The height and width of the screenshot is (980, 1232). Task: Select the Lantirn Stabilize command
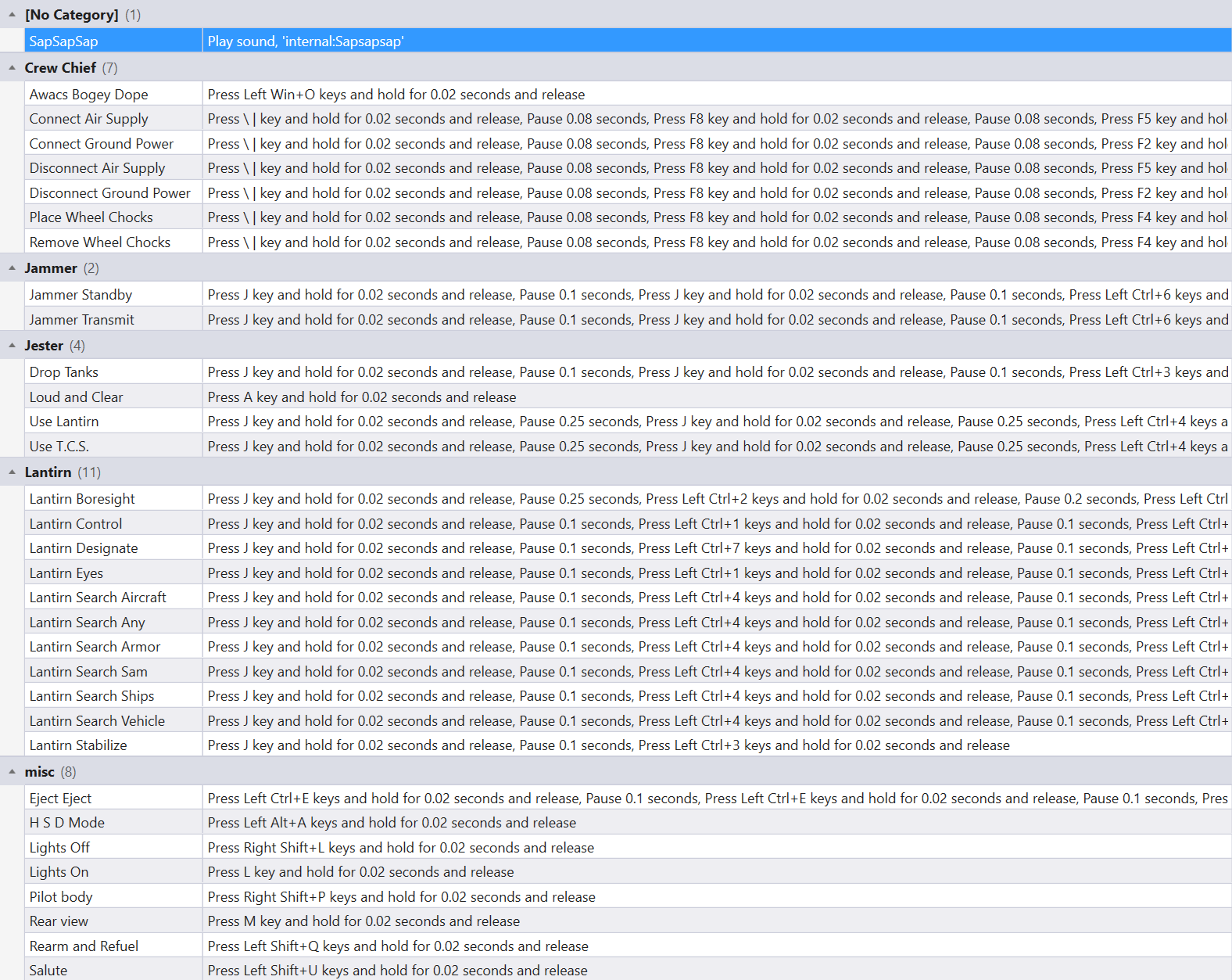[78, 745]
